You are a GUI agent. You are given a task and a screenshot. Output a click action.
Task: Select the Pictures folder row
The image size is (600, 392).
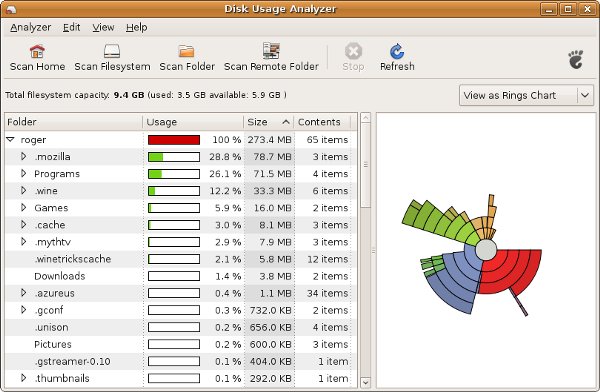coord(181,344)
